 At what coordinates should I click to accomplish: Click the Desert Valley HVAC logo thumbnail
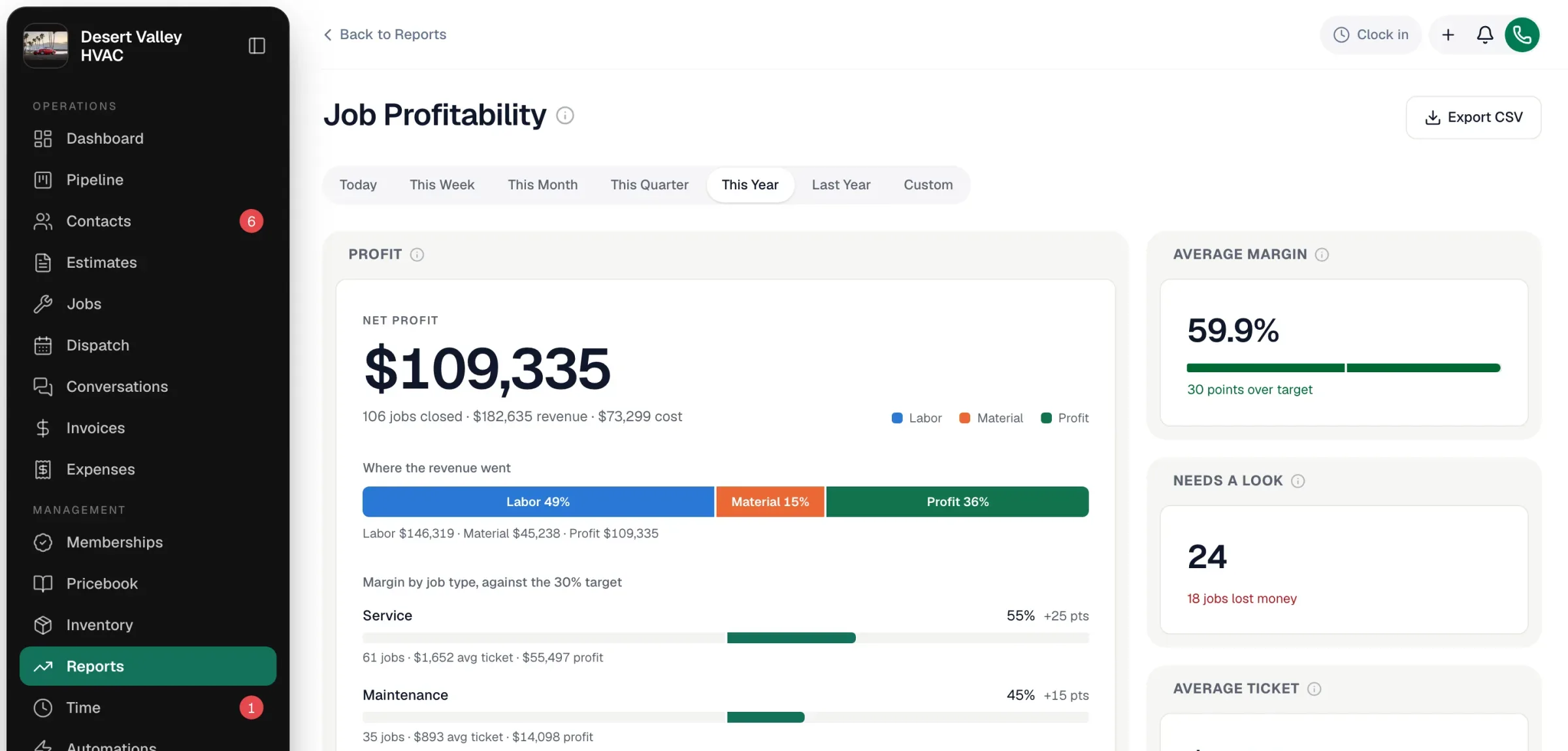point(46,46)
